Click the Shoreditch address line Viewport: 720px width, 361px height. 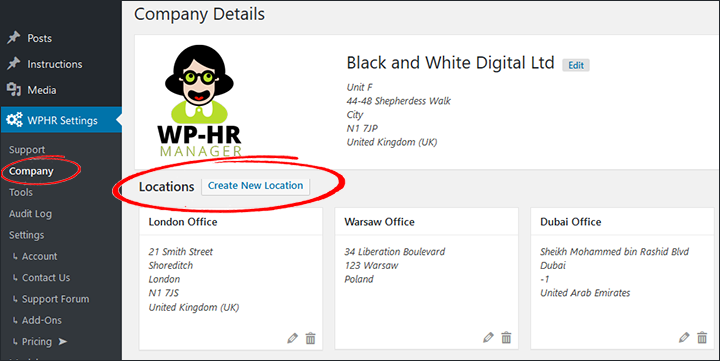click(170, 265)
